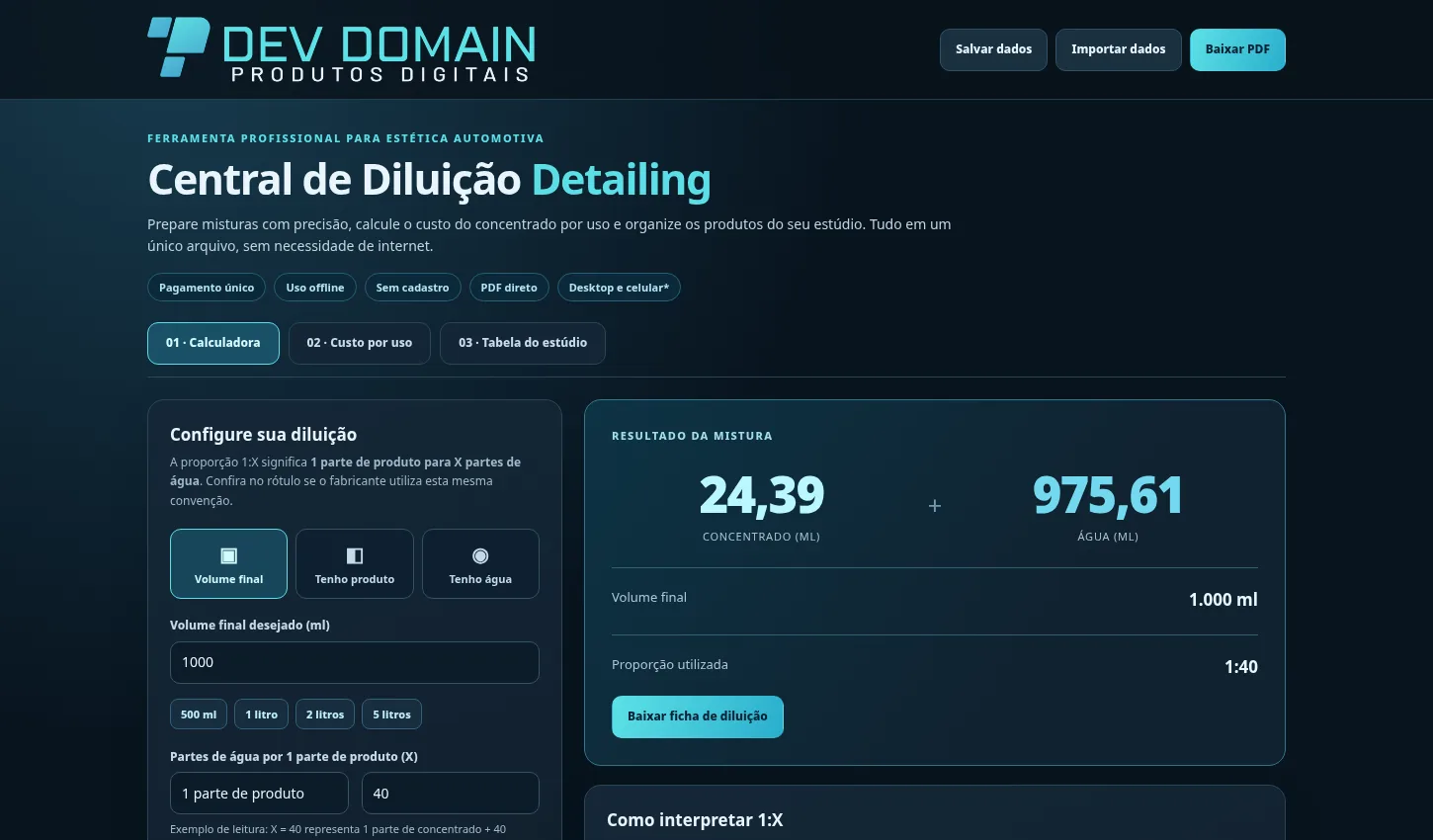Screen dimensions: 1433x840
Task: Choose the 2 litros preset
Action: (x=325, y=714)
